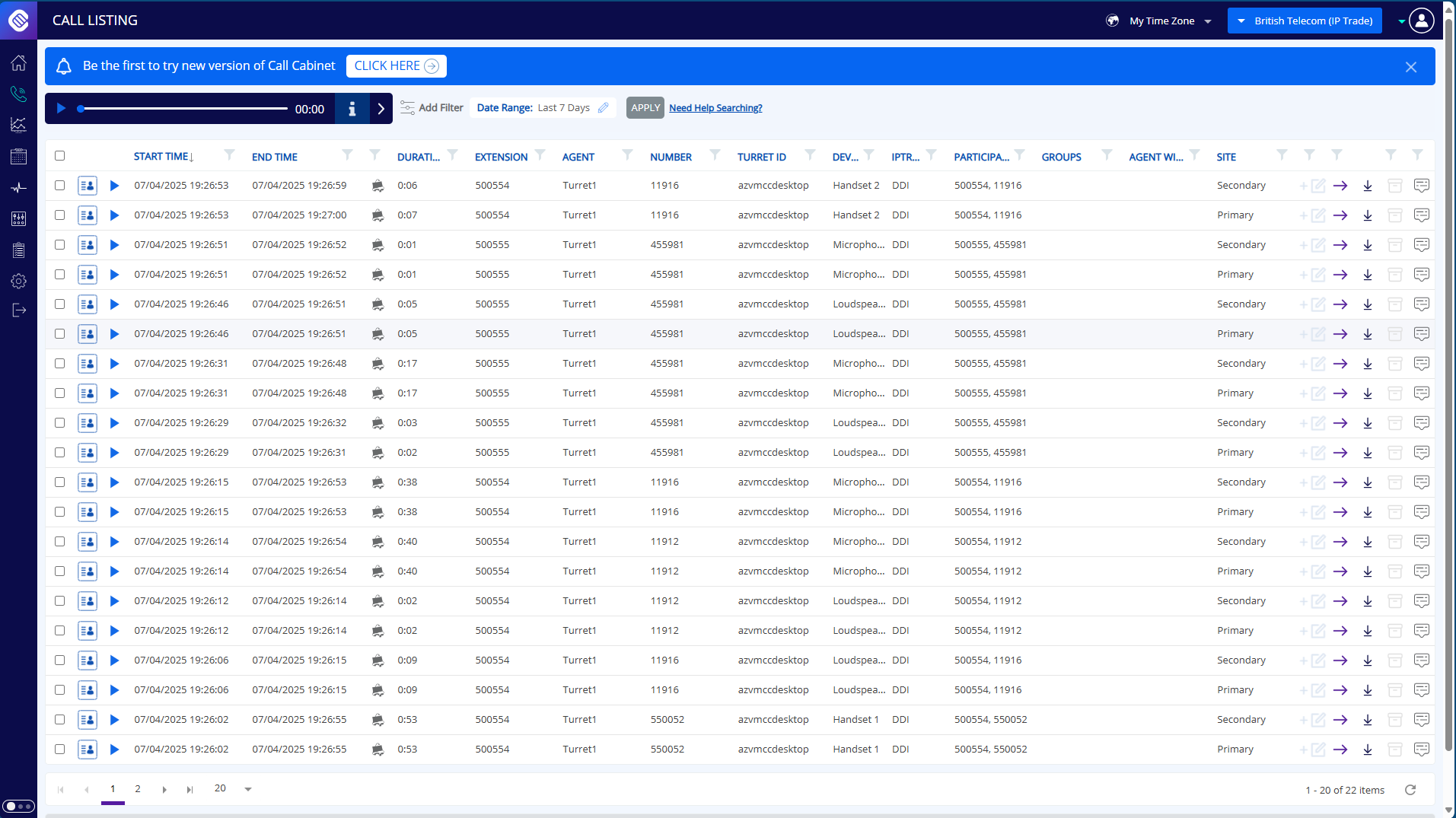Check the row with end time 19:27:00
This screenshot has height=818, width=1456.
(59, 215)
